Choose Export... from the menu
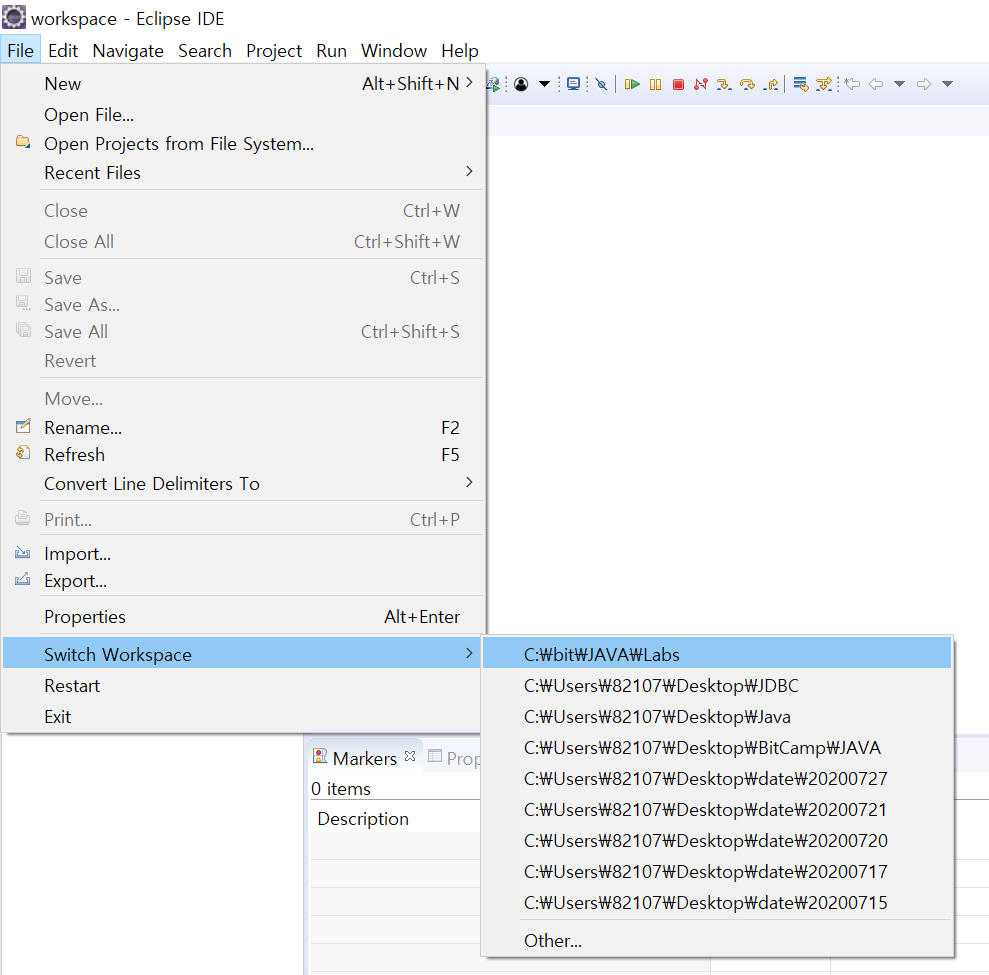Viewport: 989px width, 975px height. click(x=243, y=581)
